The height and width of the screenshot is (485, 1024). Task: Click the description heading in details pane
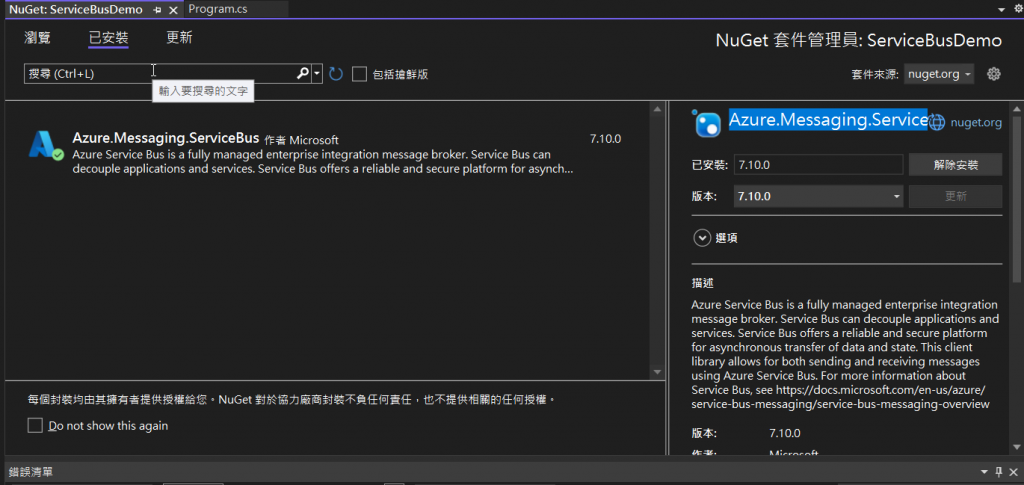pyautogui.click(x=703, y=284)
